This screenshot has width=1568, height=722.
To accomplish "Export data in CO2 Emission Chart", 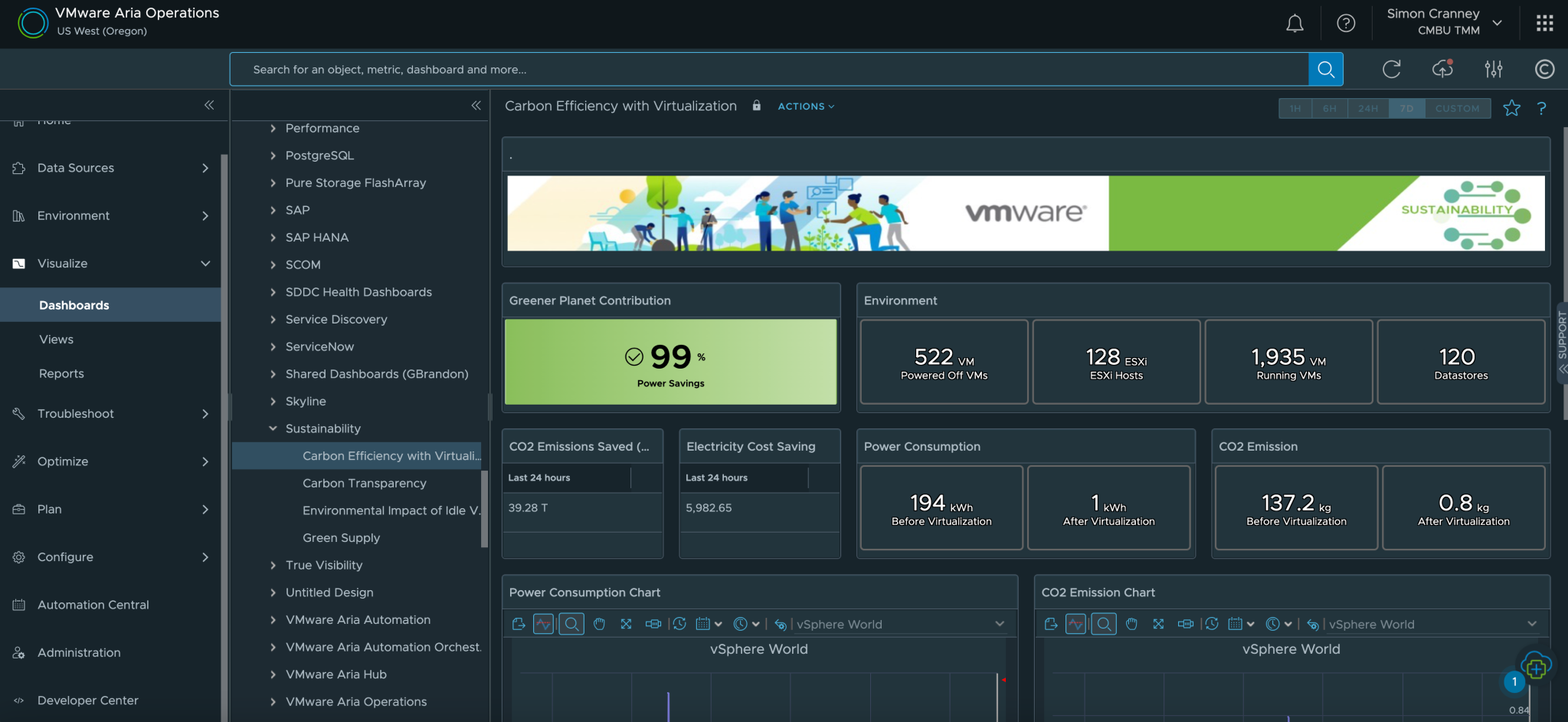I will pyautogui.click(x=1051, y=624).
